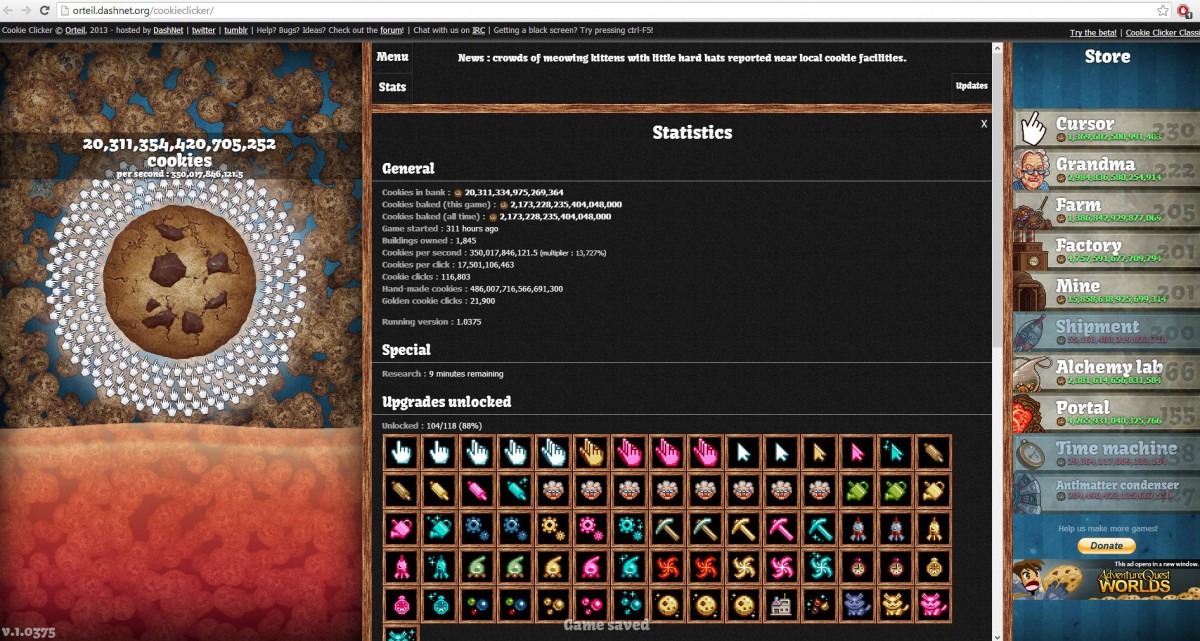This screenshot has width=1200, height=641.
Task: Click the browser reload button
Action: [45, 10]
